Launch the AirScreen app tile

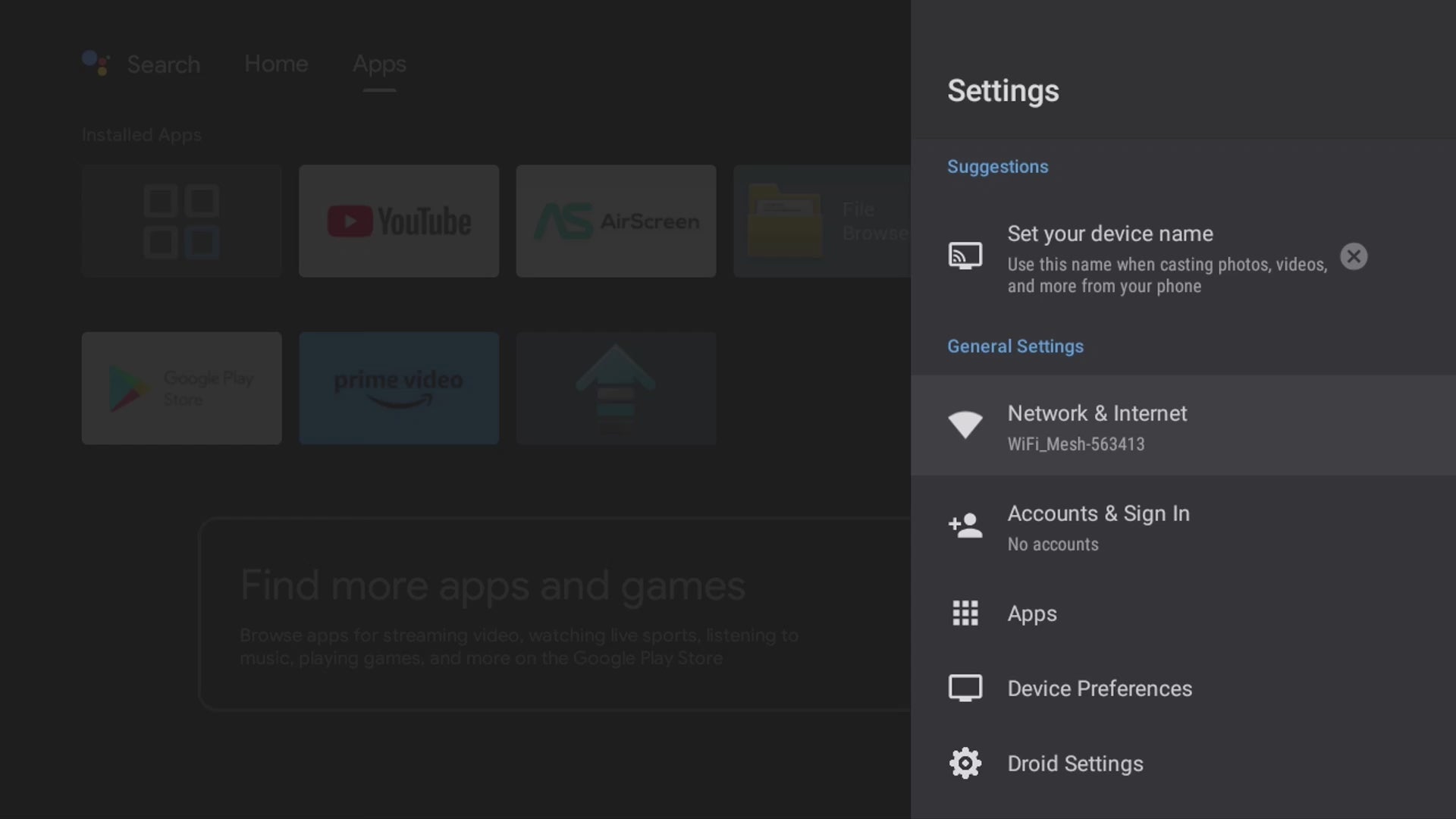tap(616, 221)
